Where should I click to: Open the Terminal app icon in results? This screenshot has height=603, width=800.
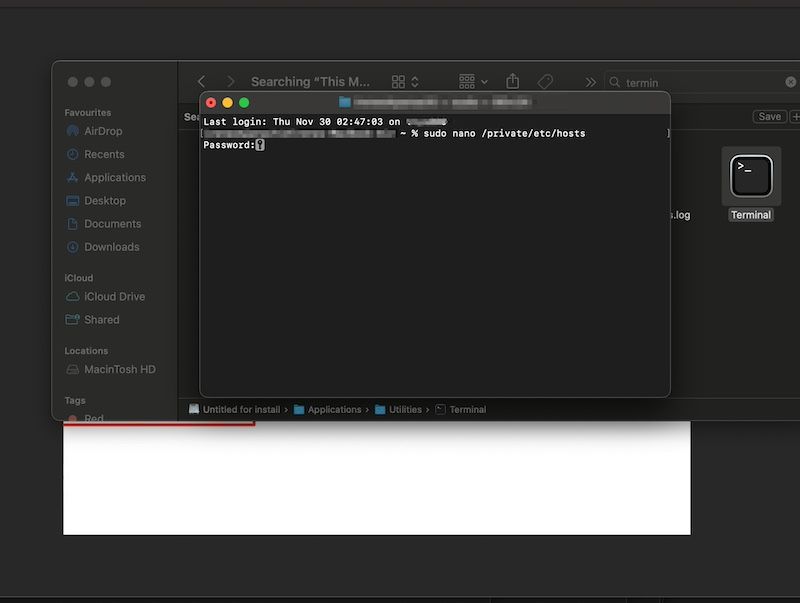(x=751, y=177)
